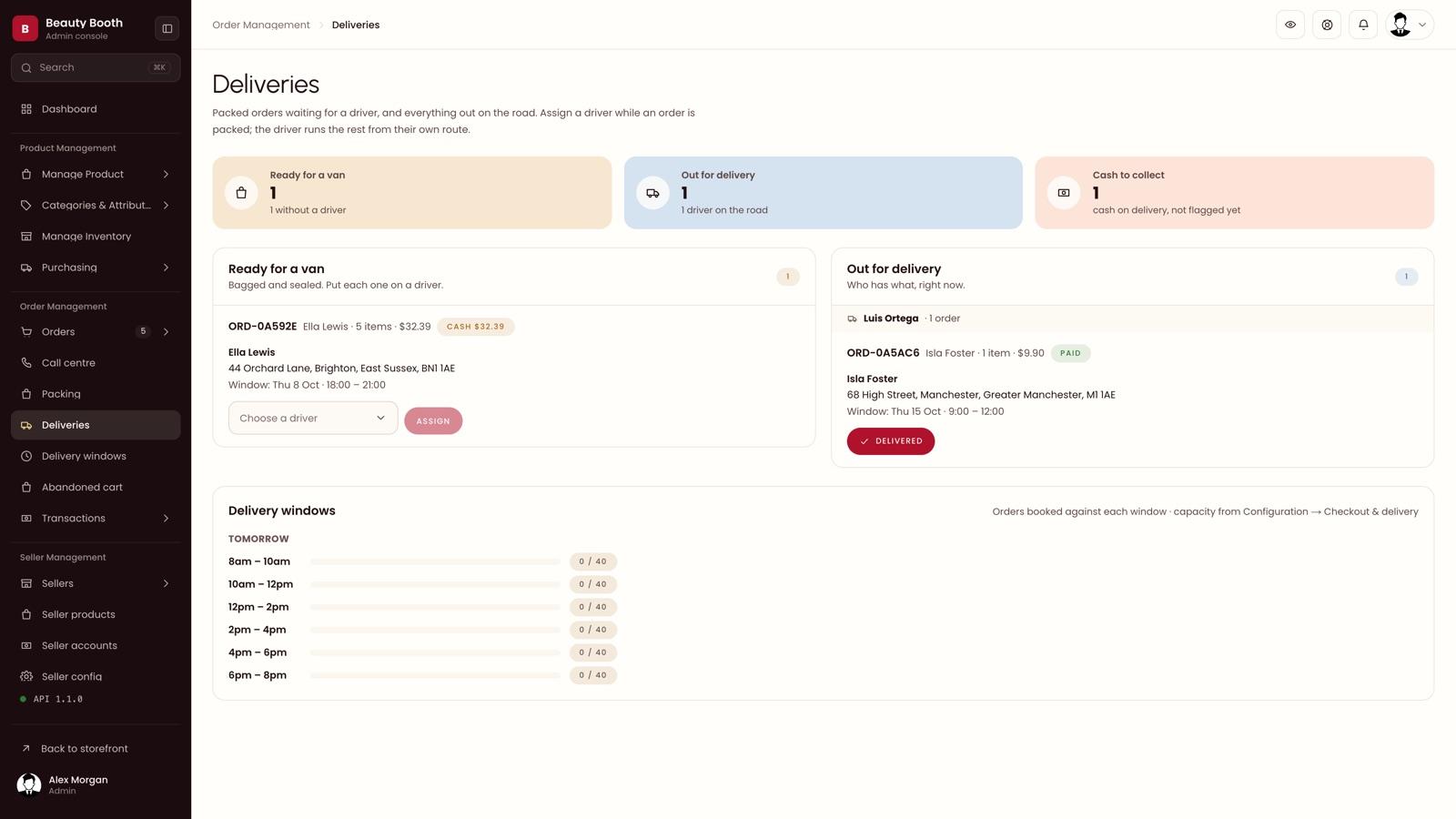Open the settings gear icon in header
This screenshot has height=819, width=1456.
[x=1327, y=25]
